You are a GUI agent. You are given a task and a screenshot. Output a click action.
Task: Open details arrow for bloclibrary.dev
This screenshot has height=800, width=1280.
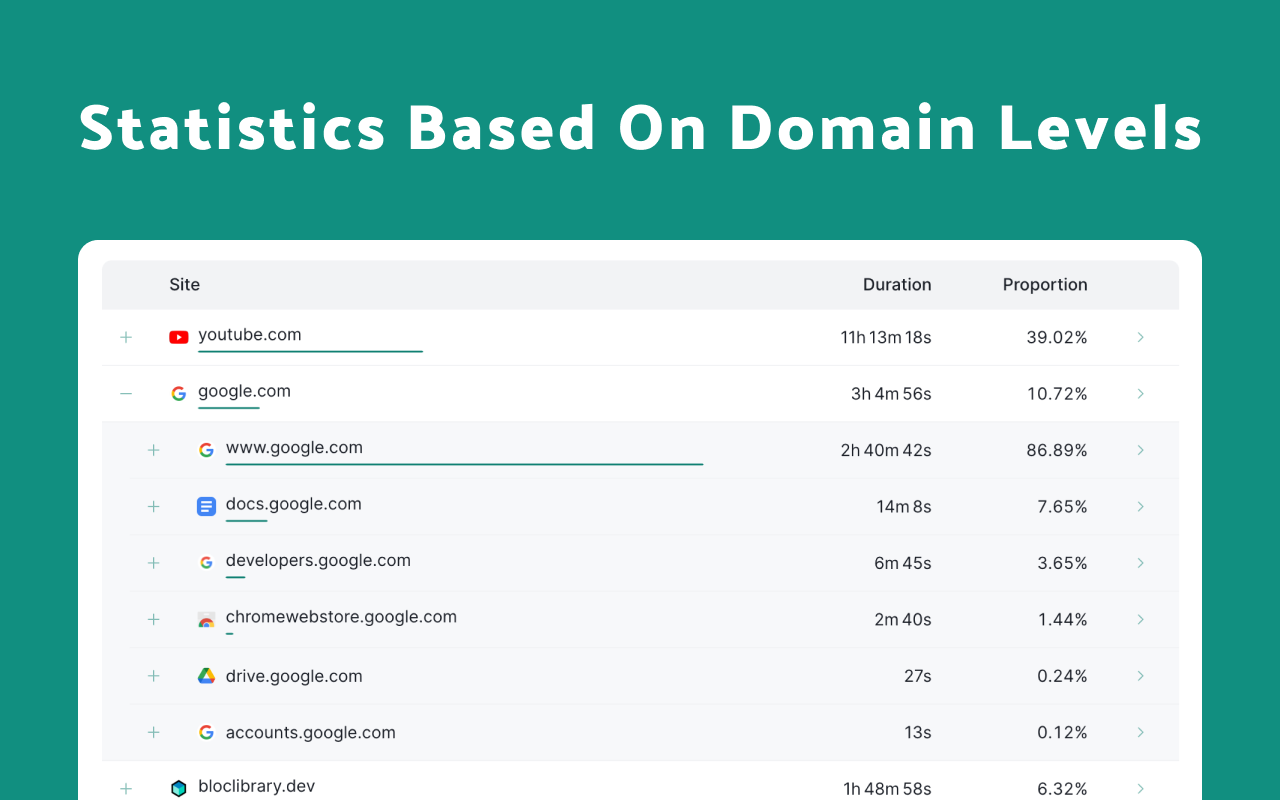click(1141, 789)
